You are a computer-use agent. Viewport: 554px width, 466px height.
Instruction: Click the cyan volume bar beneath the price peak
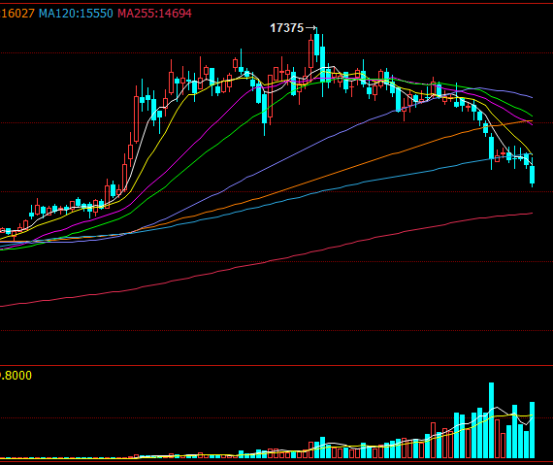pos(322,448)
